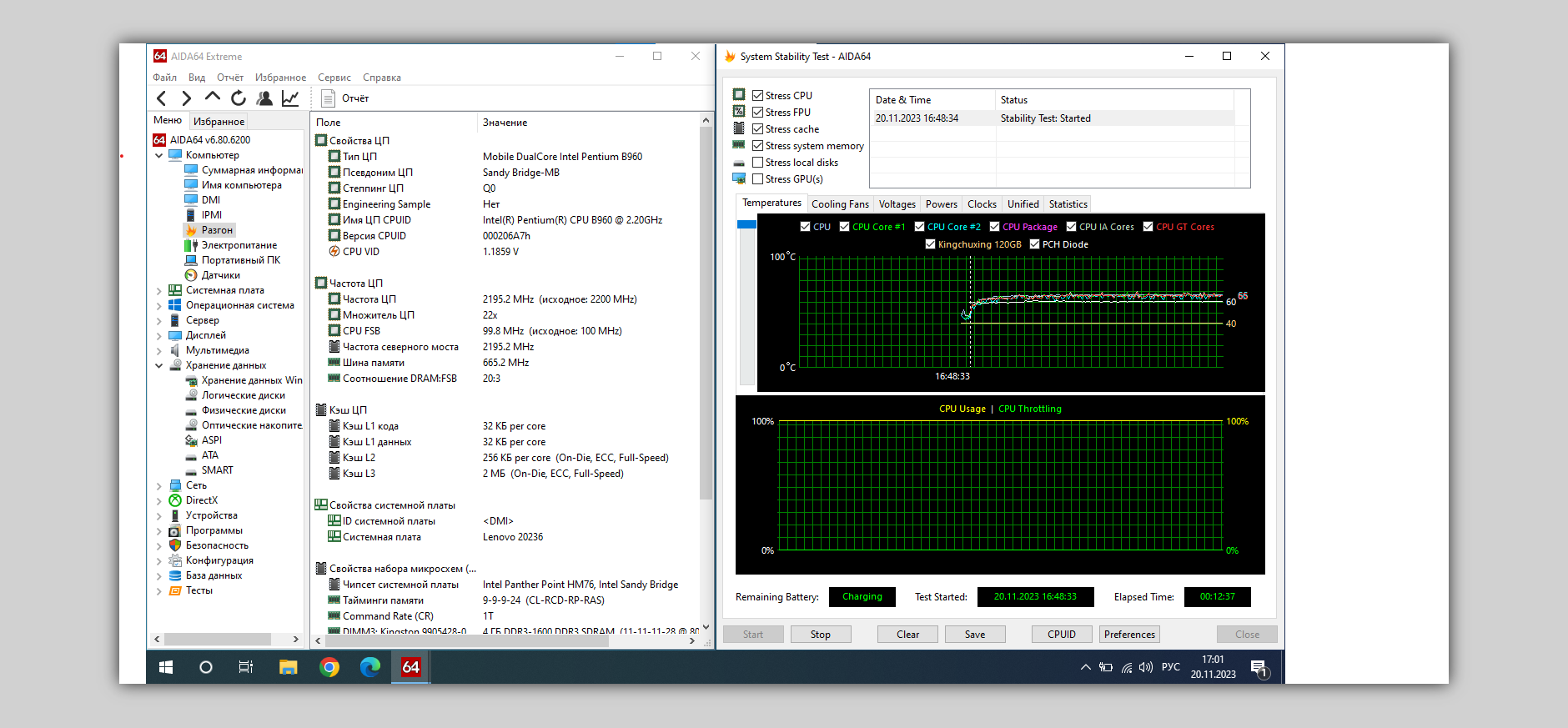
Task: Toggle PCH Diode temperature checkbox
Action: (1034, 244)
